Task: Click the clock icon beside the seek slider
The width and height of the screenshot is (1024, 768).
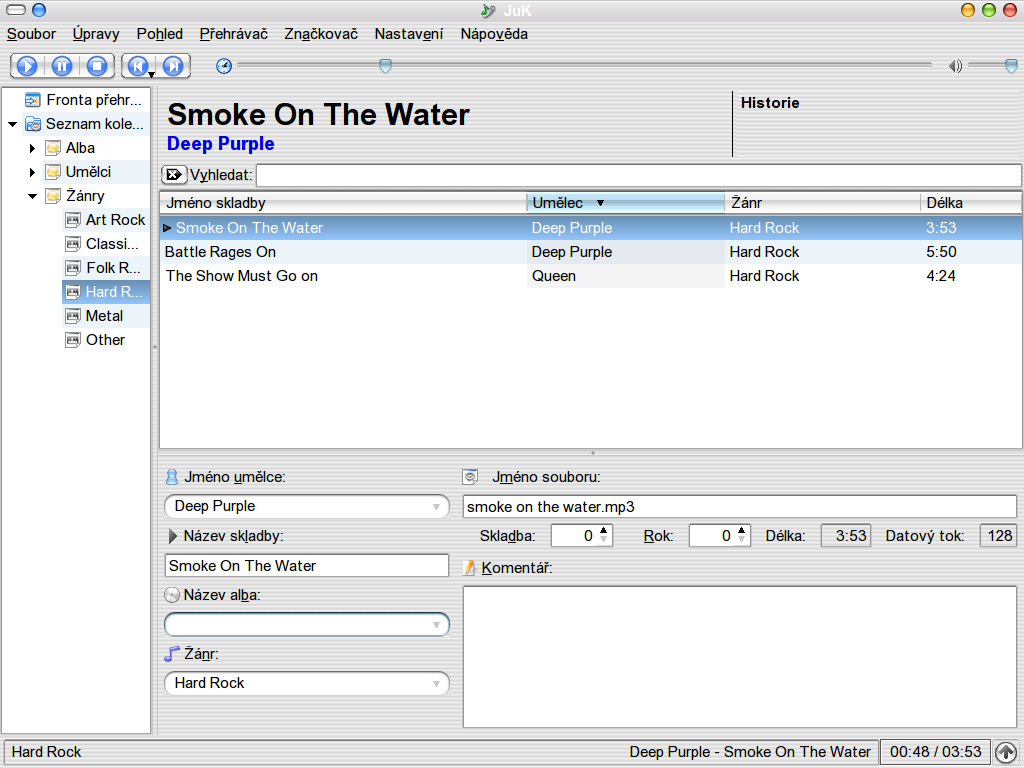Action: (224, 66)
